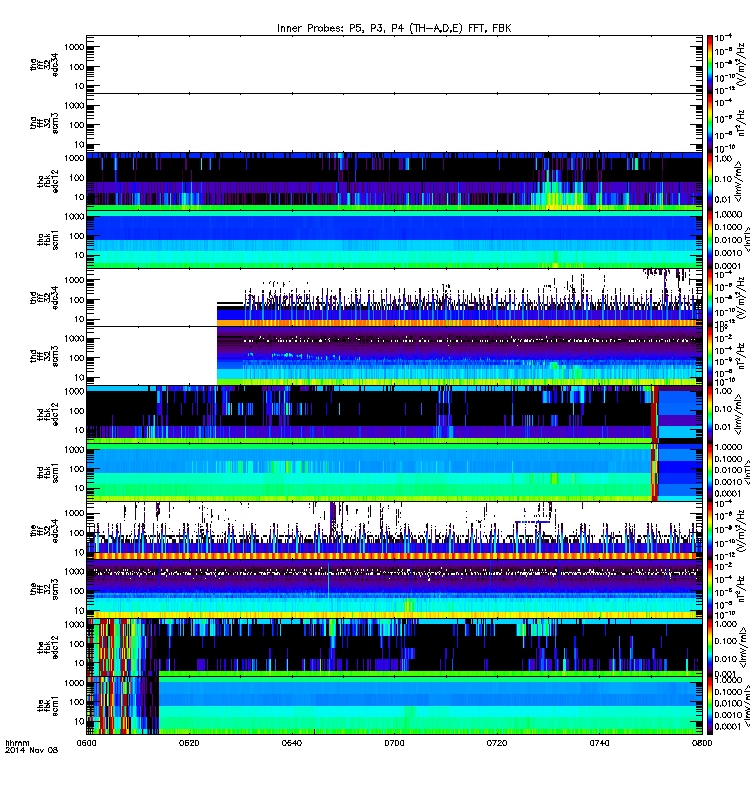Select the the fbk edc12 panel label
The width and height of the screenshot is (750, 800).
[48, 647]
